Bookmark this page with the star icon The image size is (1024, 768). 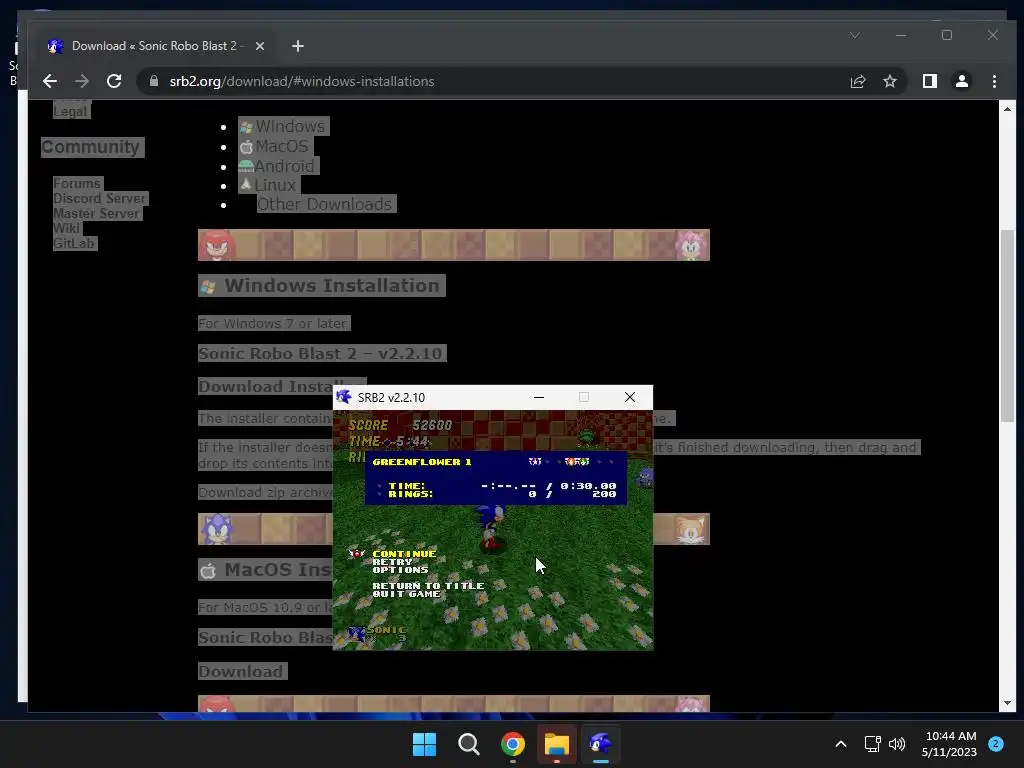coord(889,81)
